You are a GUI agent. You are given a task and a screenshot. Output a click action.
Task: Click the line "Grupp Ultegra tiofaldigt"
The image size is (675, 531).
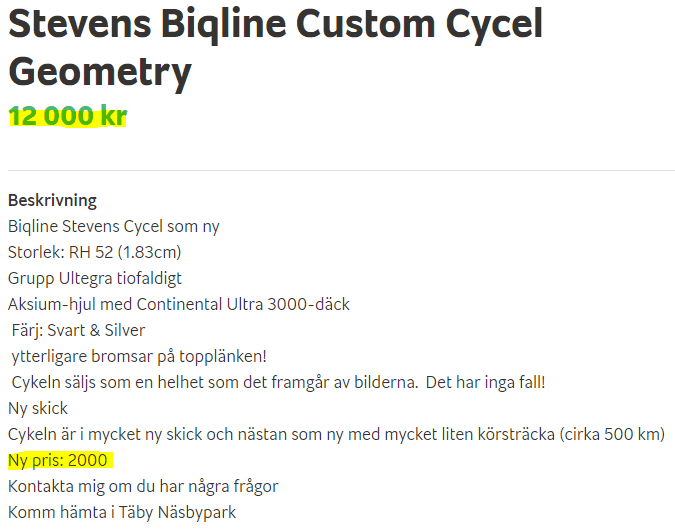click(x=95, y=278)
